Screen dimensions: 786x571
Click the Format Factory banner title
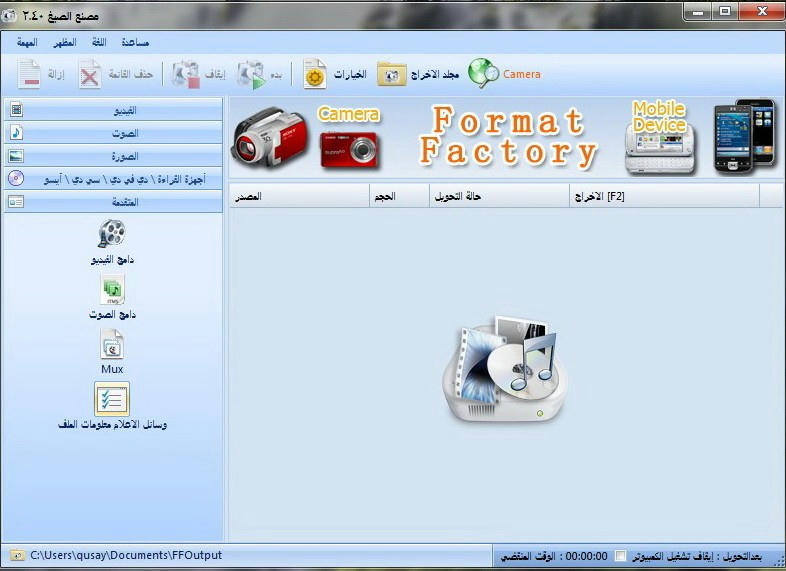click(x=508, y=136)
